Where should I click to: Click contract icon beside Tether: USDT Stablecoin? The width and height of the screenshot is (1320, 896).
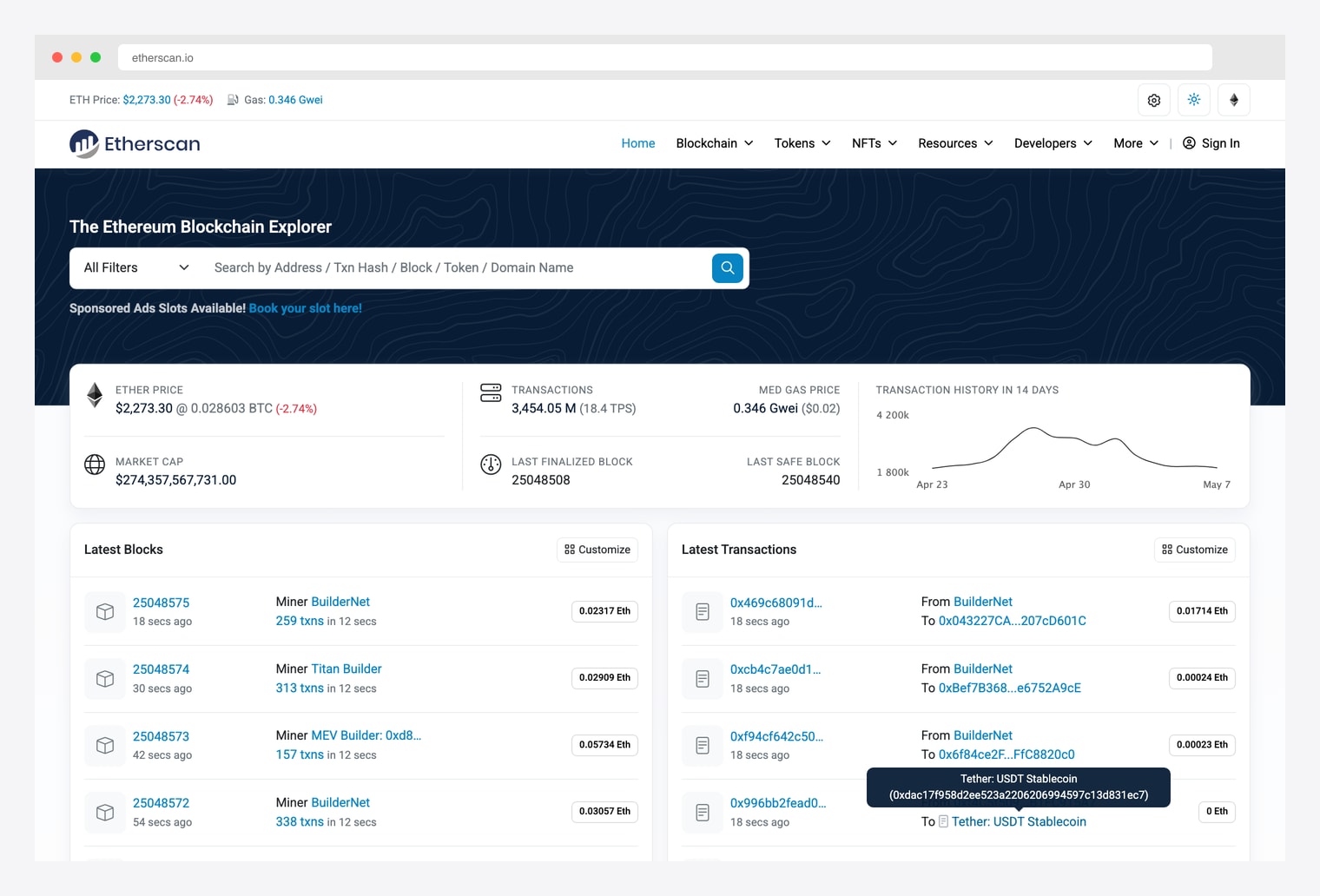click(x=943, y=821)
